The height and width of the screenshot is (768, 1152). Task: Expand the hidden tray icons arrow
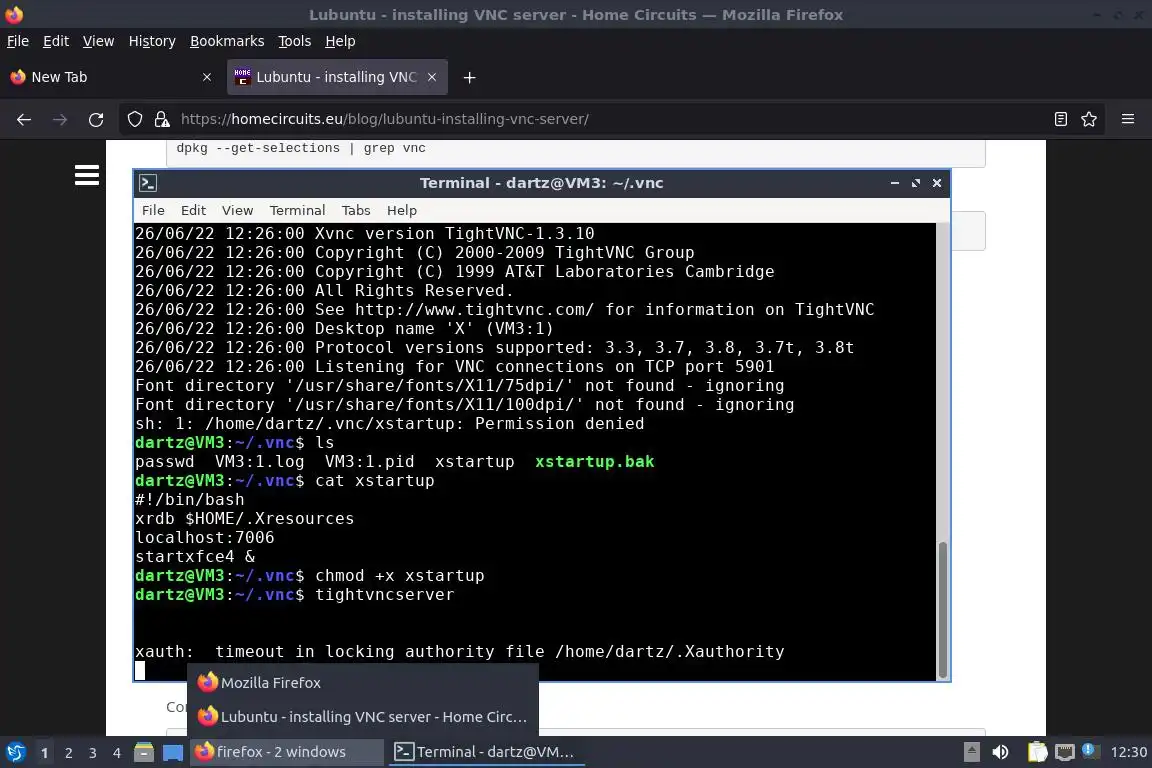point(971,752)
